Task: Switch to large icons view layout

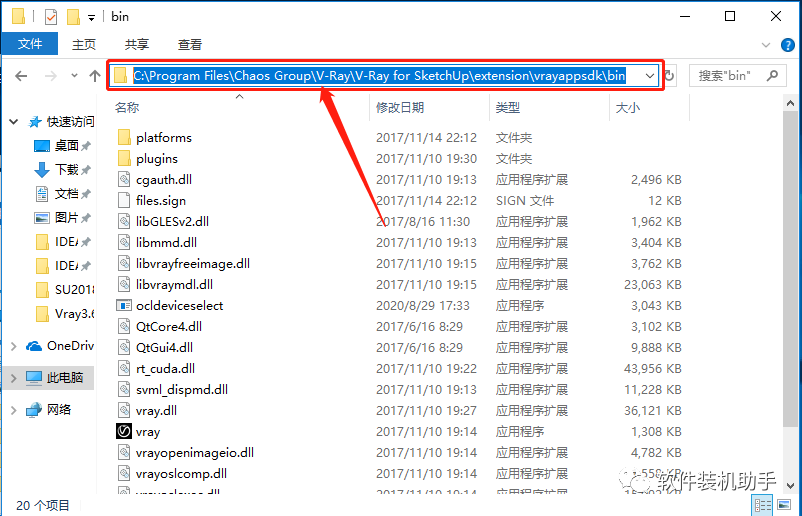Action: pyautogui.click(x=784, y=505)
